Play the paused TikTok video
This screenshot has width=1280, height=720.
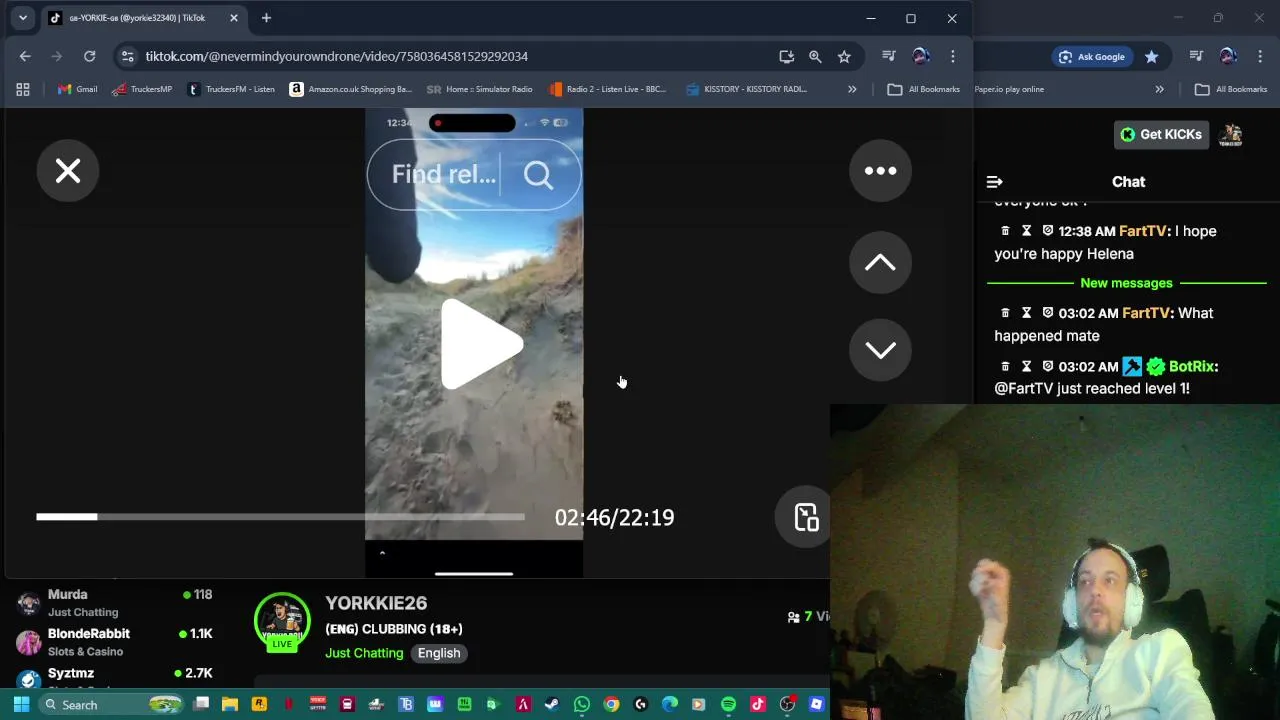click(x=481, y=344)
